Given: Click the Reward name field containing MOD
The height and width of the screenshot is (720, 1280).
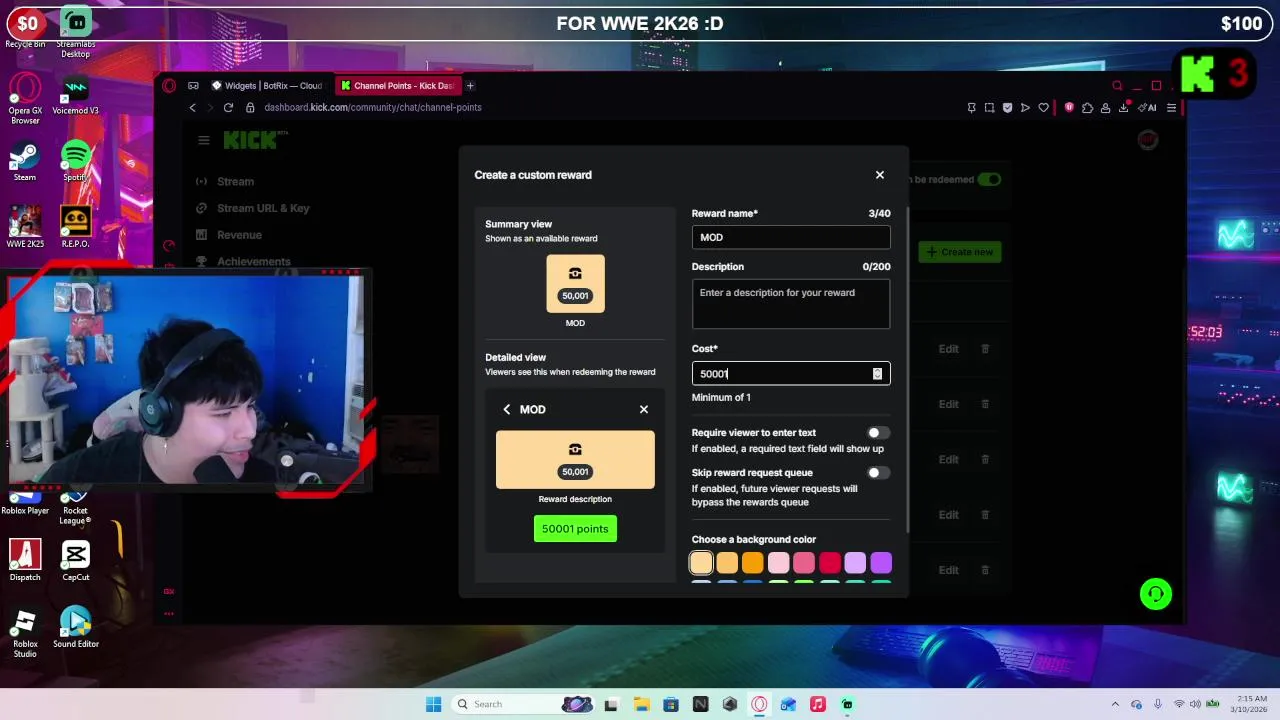Looking at the screenshot, I should 791,237.
